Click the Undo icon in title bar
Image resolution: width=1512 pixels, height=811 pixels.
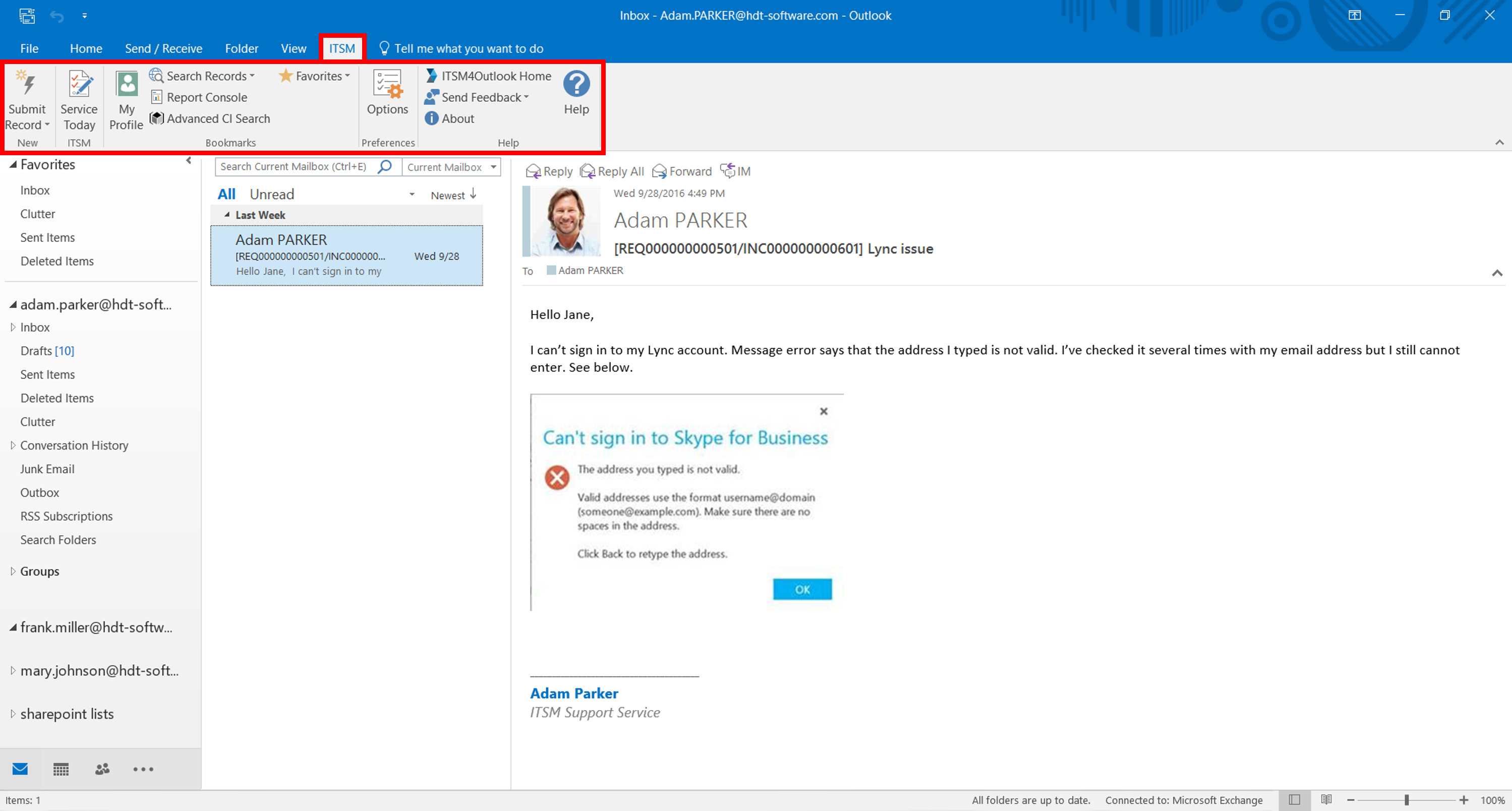(56, 16)
